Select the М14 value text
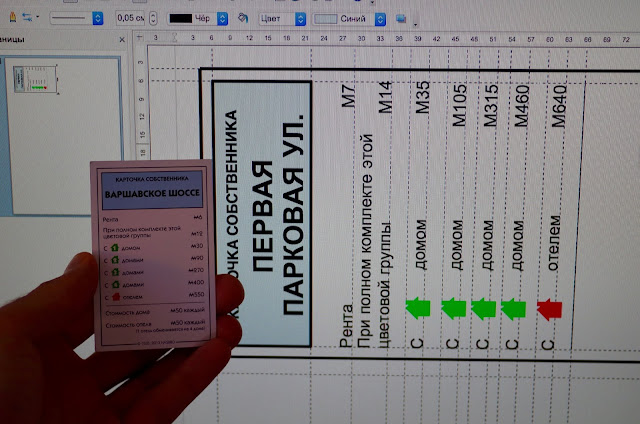 click(x=385, y=97)
